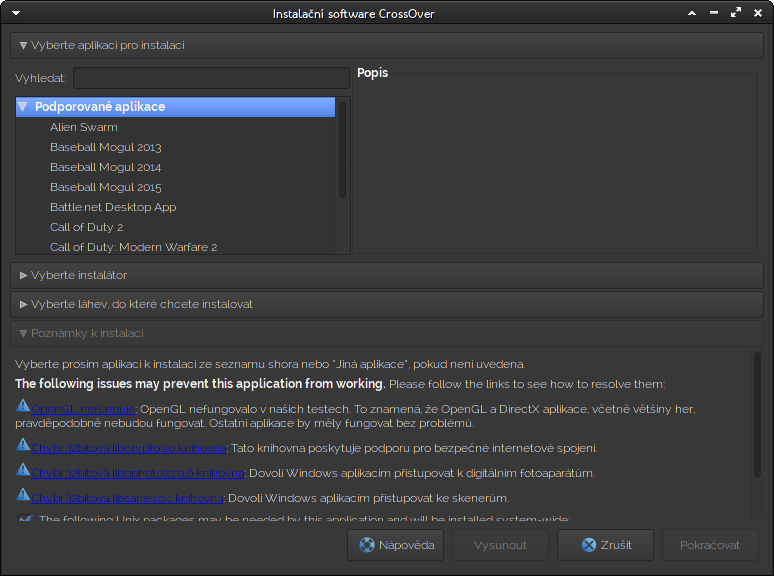Click the 'Popis' description pane label
The image size is (774, 576).
click(x=372, y=73)
